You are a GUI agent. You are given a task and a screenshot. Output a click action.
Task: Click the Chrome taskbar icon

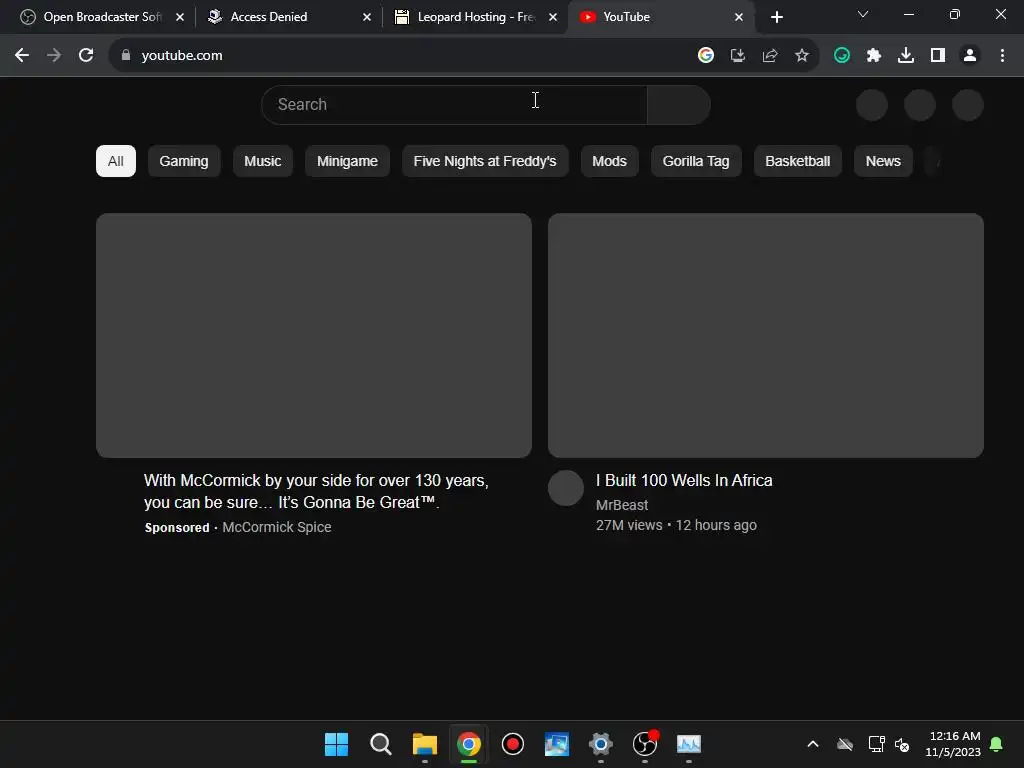tap(469, 744)
